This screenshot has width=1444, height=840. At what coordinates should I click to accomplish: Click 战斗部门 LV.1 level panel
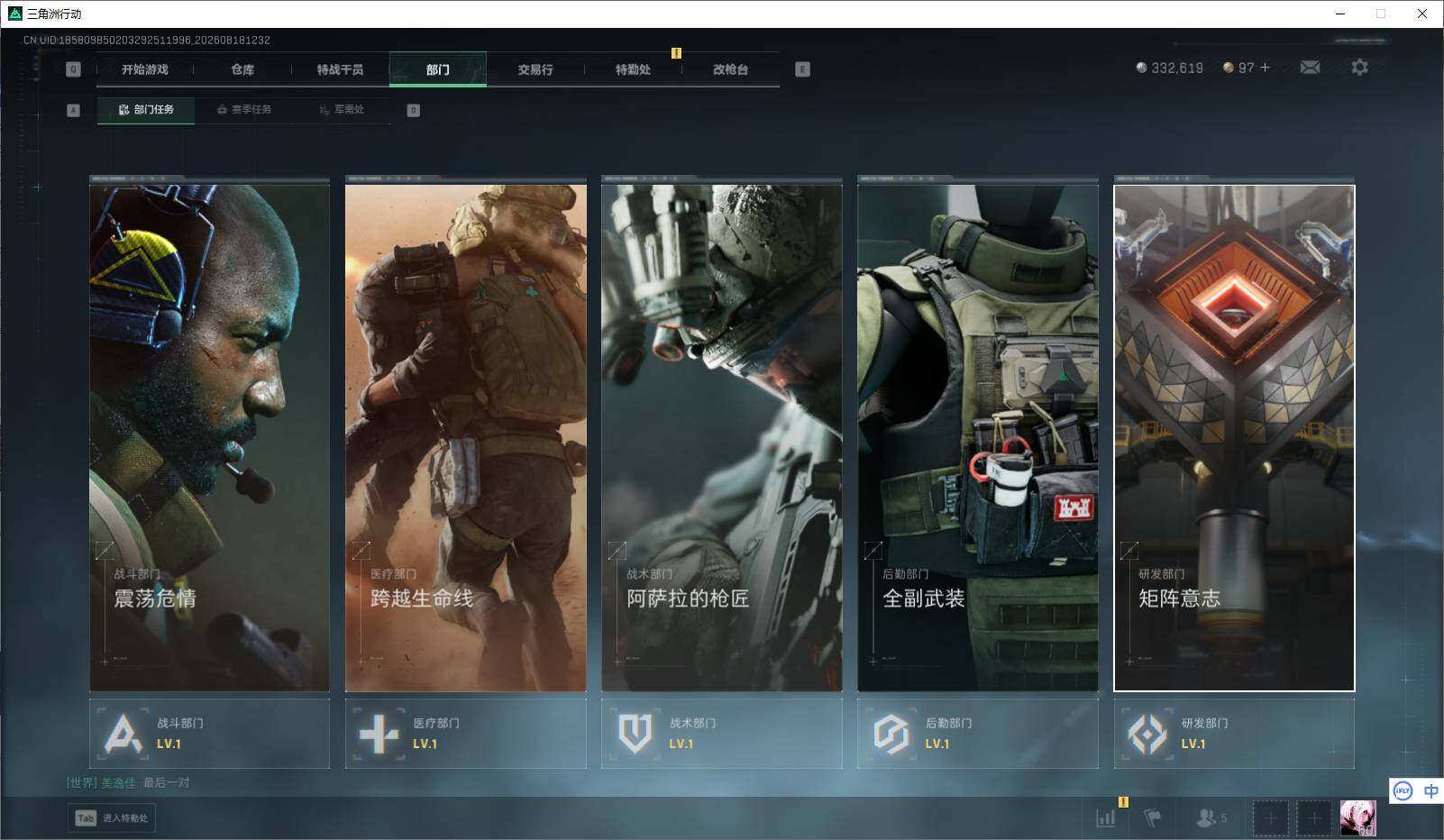209,734
